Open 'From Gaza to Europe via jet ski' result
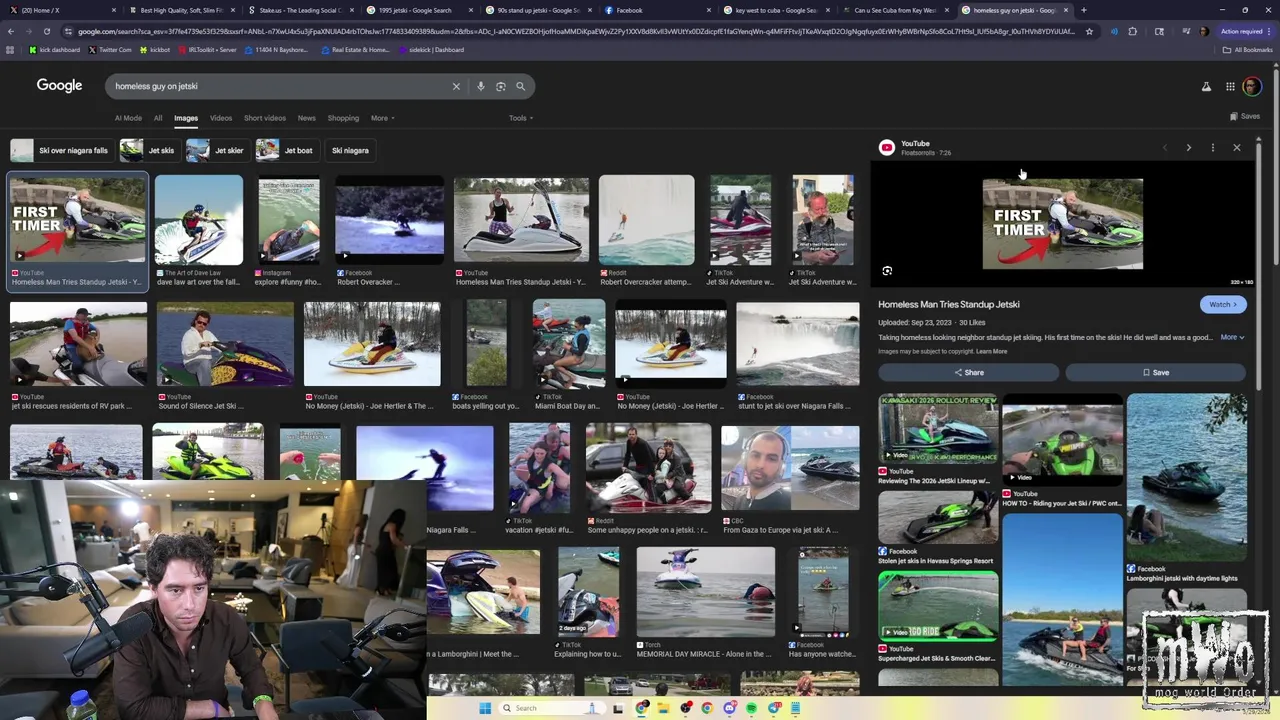 (x=790, y=468)
